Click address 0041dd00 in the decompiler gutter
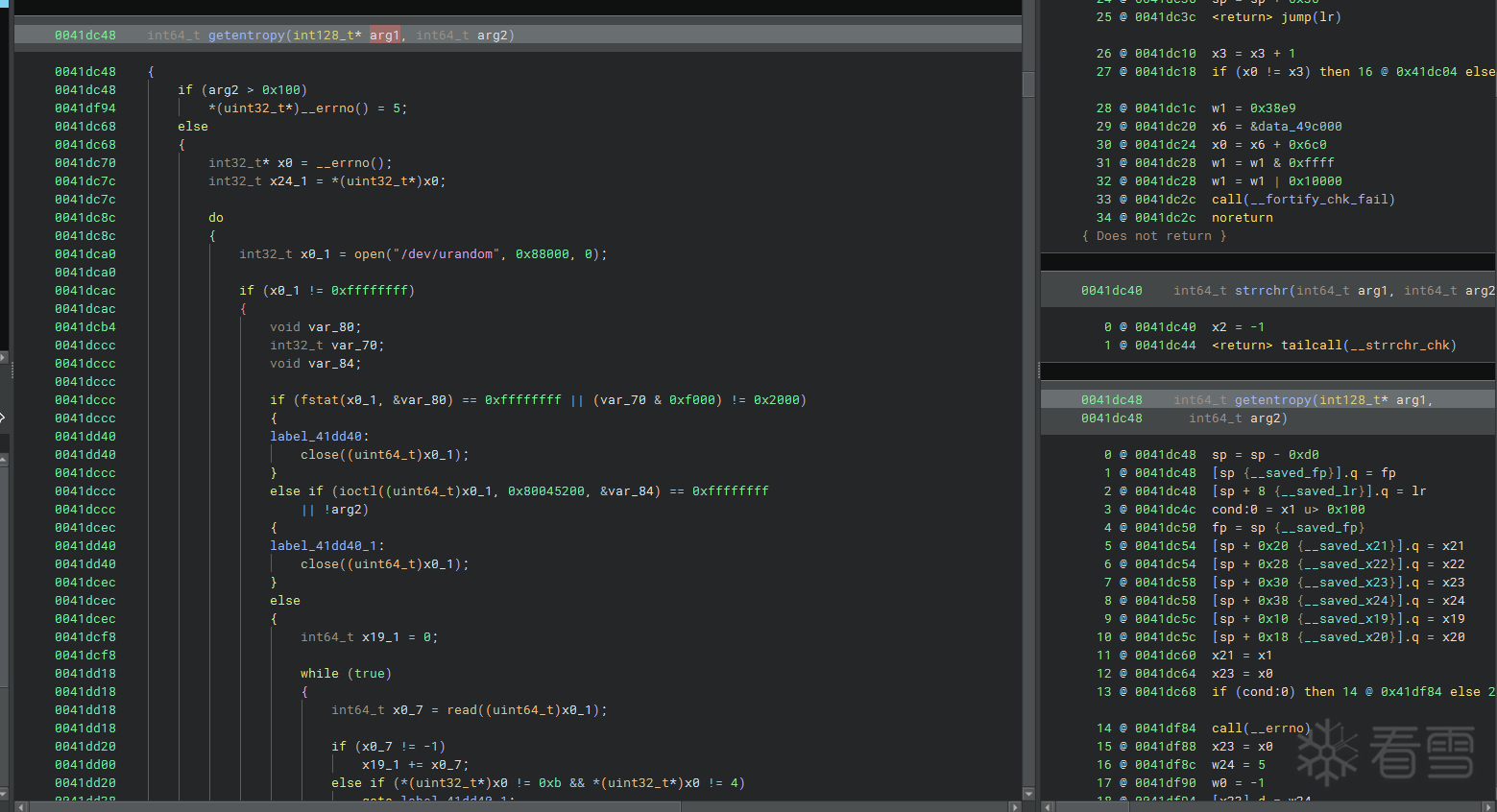The height and width of the screenshot is (812, 1497). [x=85, y=765]
